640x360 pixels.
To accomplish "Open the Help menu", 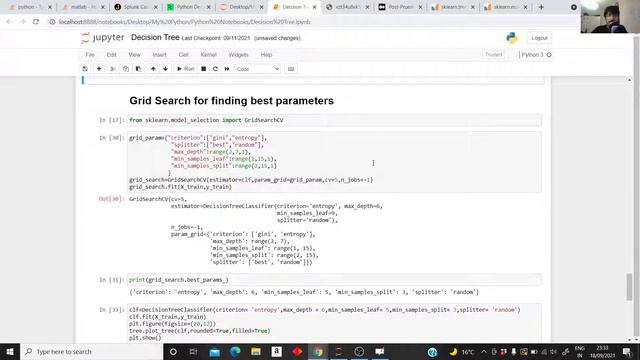I will coord(266,55).
